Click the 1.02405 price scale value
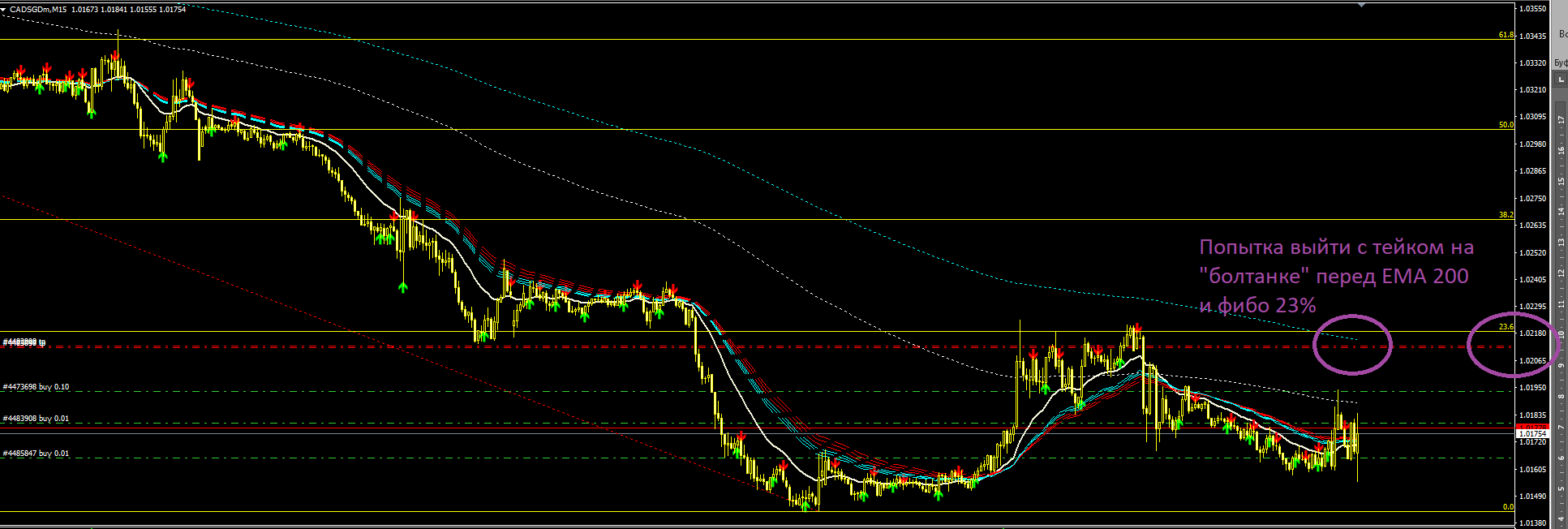Viewport: 1568px width, 529px height. [1532, 280]
